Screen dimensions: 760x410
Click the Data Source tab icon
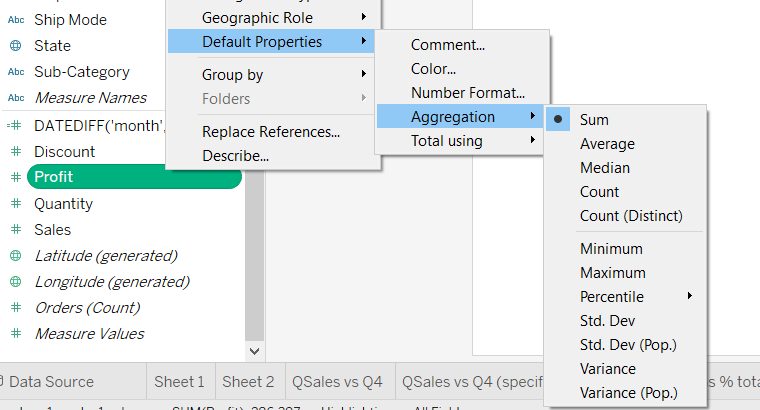tap(3, 381)
